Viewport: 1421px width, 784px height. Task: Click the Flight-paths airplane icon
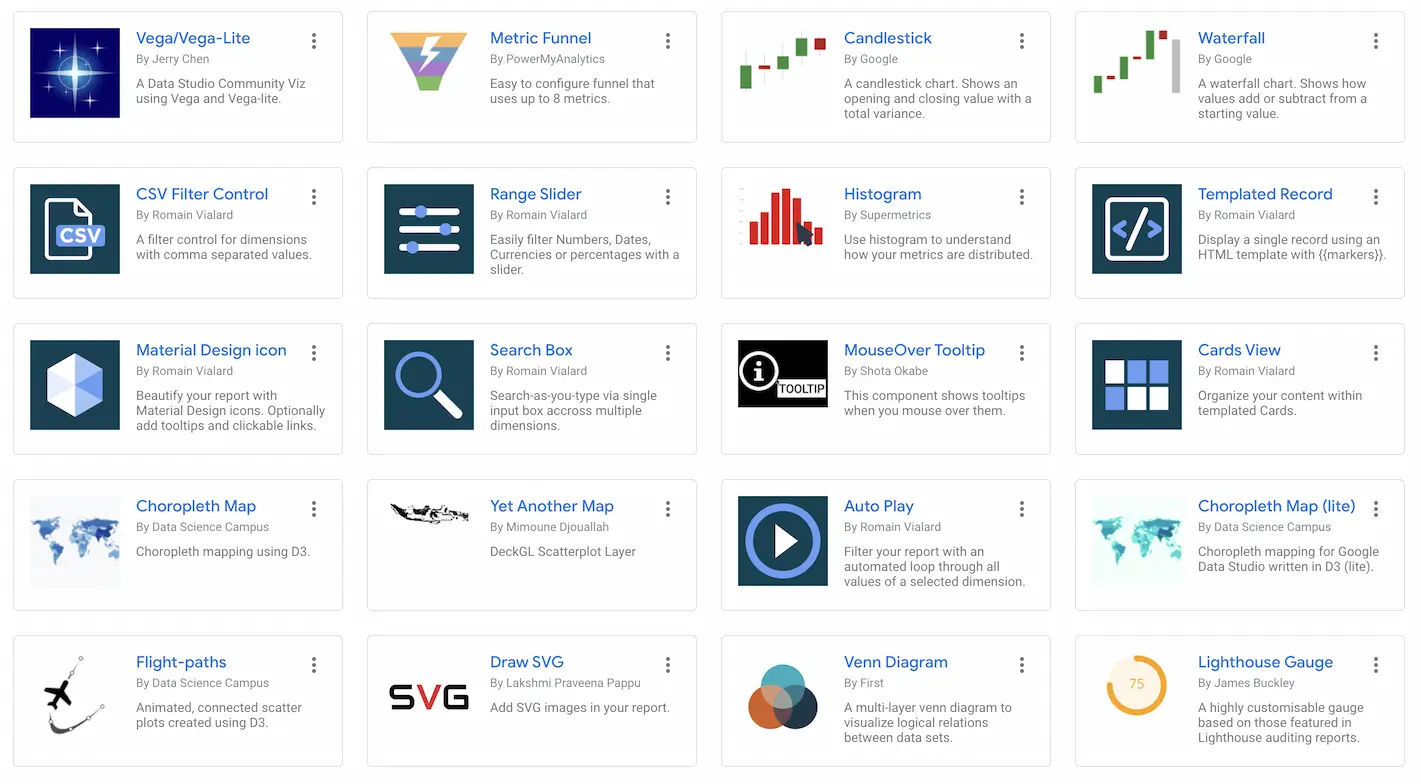click(x=75, y=696)
